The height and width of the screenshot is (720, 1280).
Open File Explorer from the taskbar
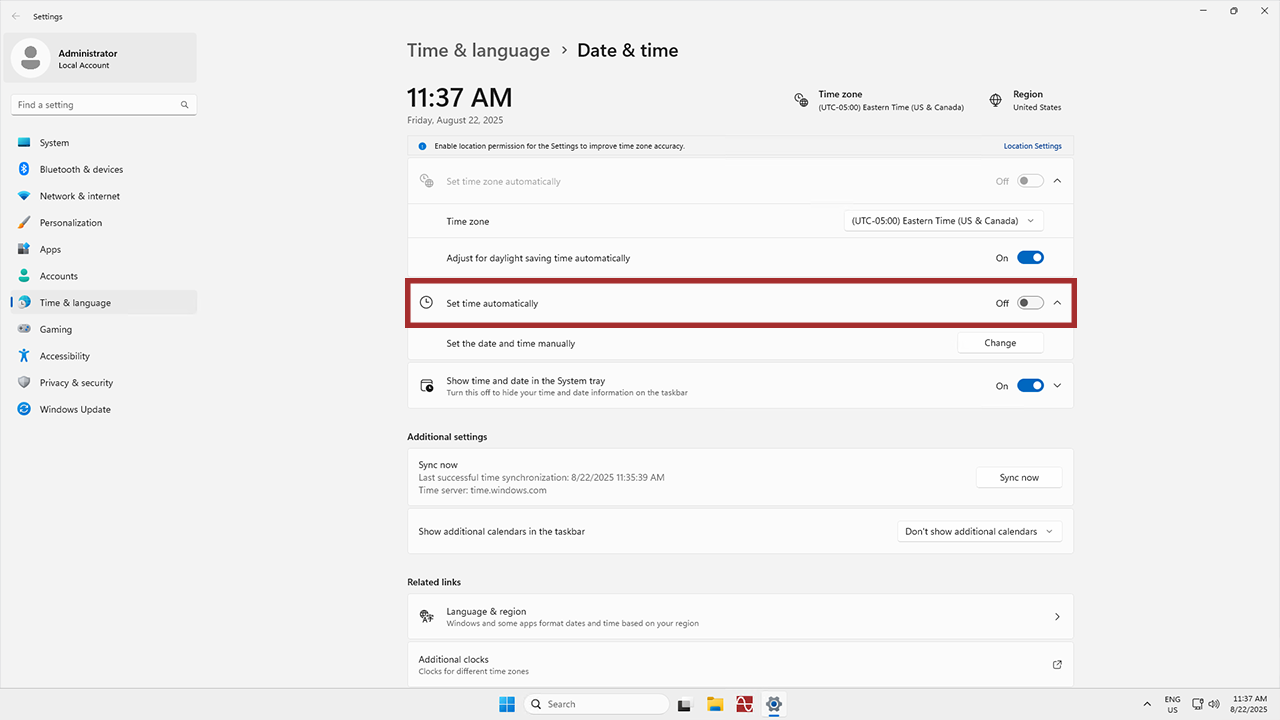(715, 704)
